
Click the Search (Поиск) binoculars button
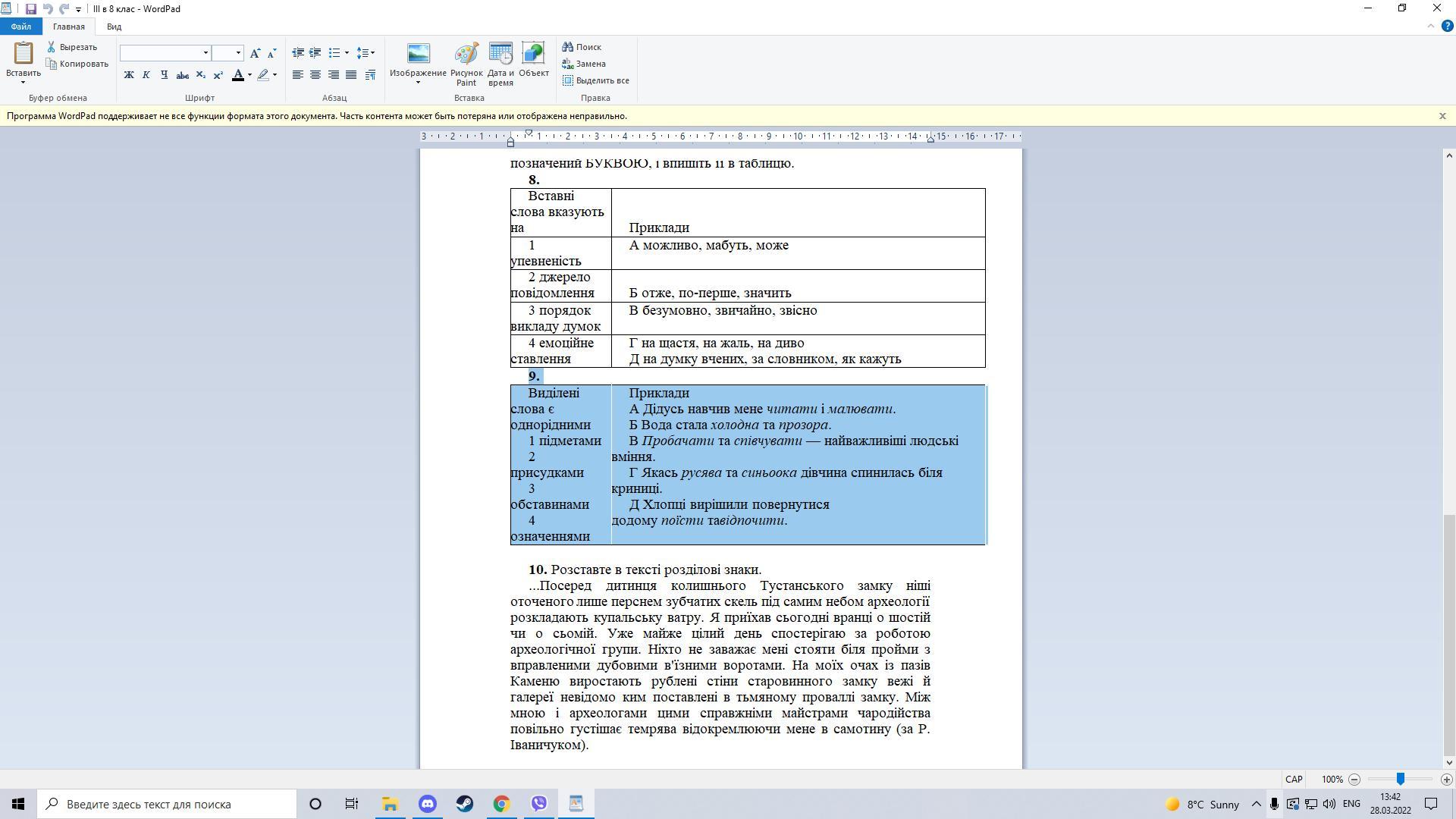pos(582,47)
